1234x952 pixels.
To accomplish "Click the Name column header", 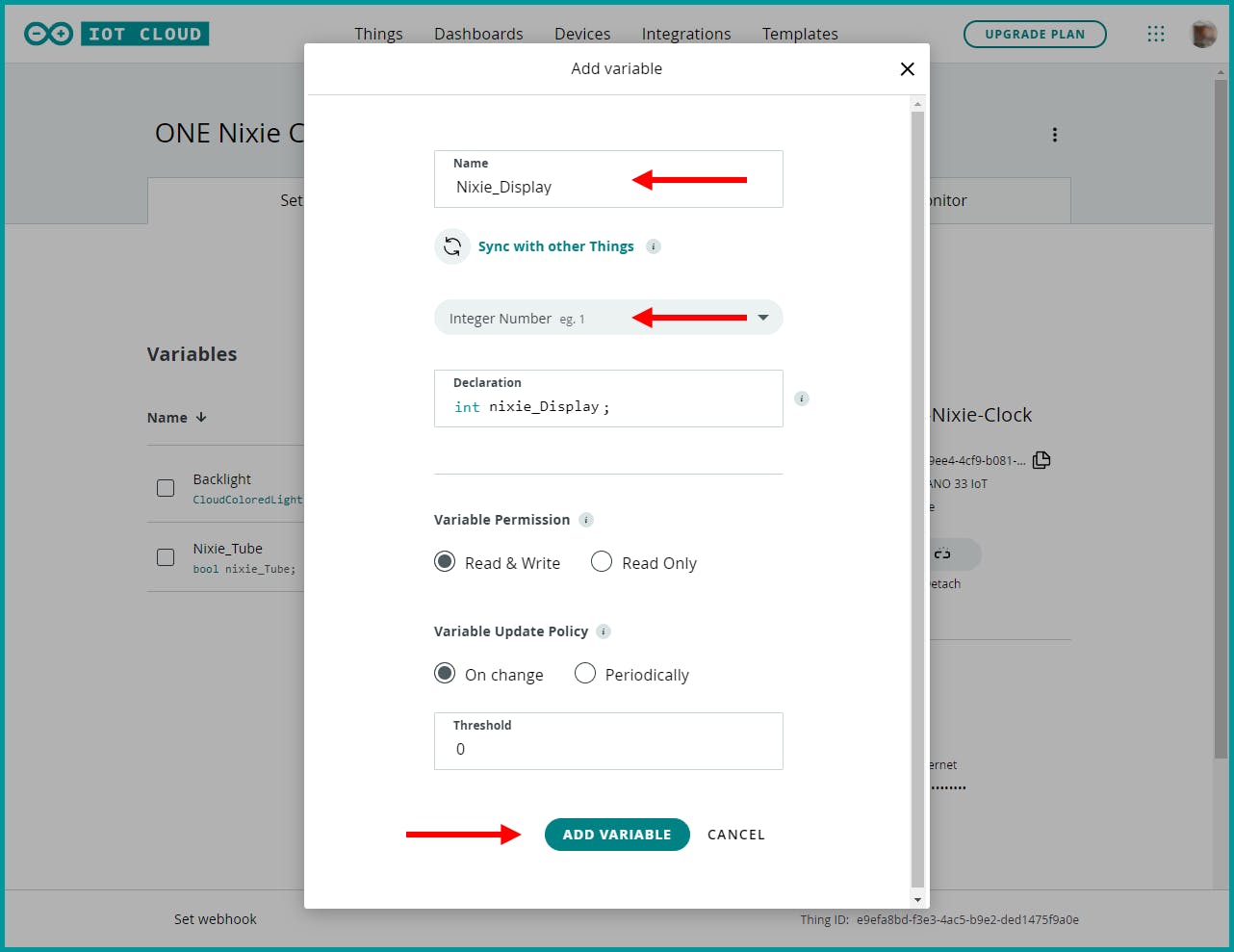I will click(x=167, y=418).
